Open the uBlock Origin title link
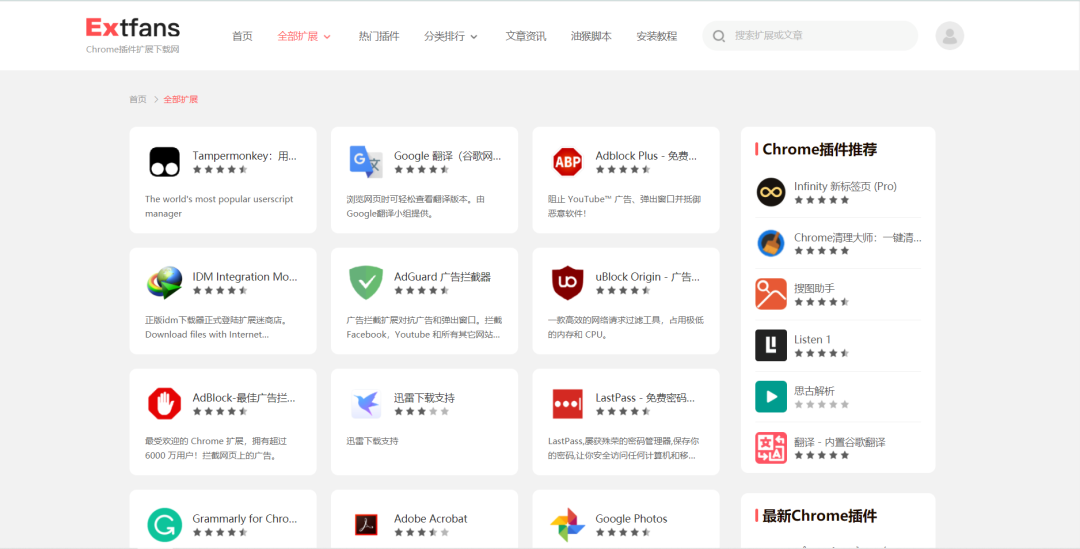Image resolution: width=1080 pixels, height=549 pixels. point(647,276)
